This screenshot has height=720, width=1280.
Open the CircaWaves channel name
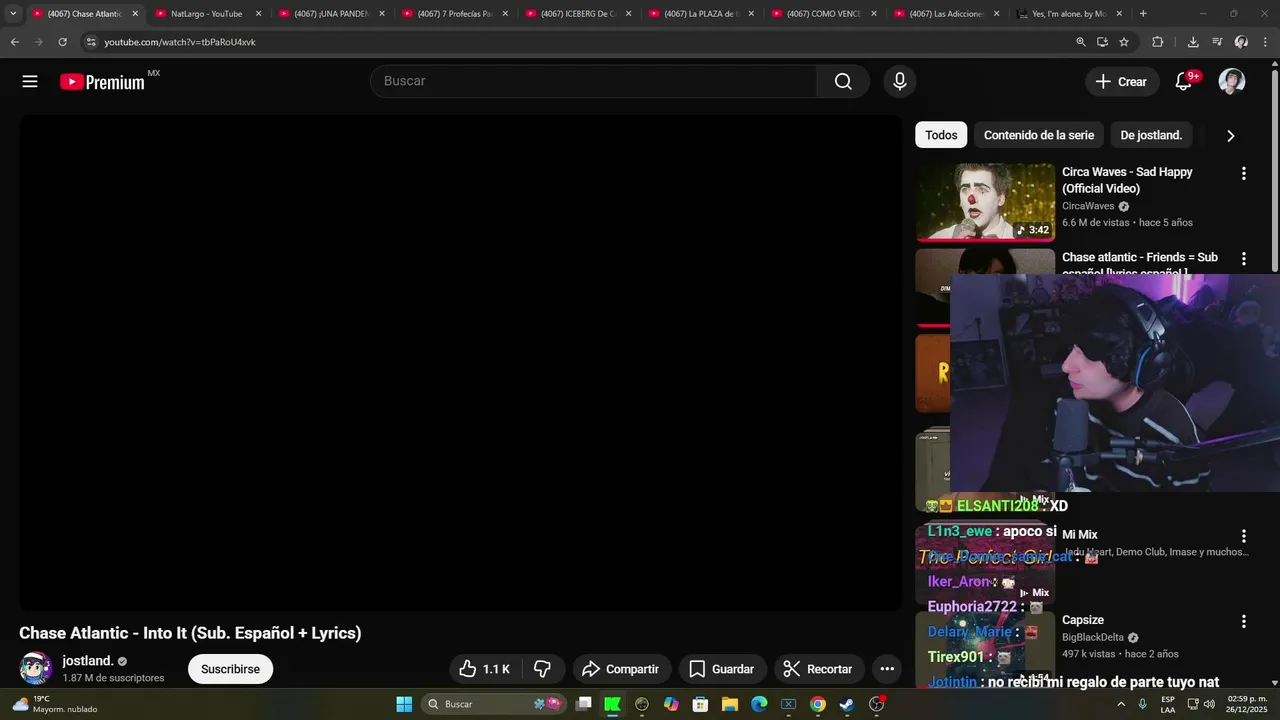click(1088, 206)
